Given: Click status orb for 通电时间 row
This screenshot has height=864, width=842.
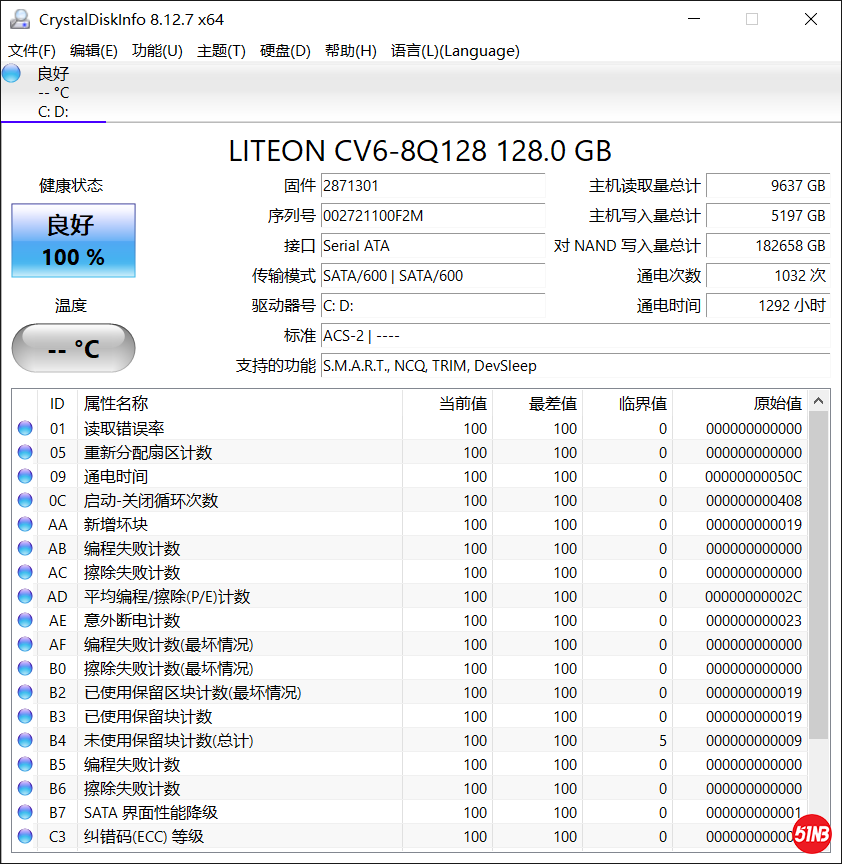Looking at the screenshot, I should click(x=25, y=477).
